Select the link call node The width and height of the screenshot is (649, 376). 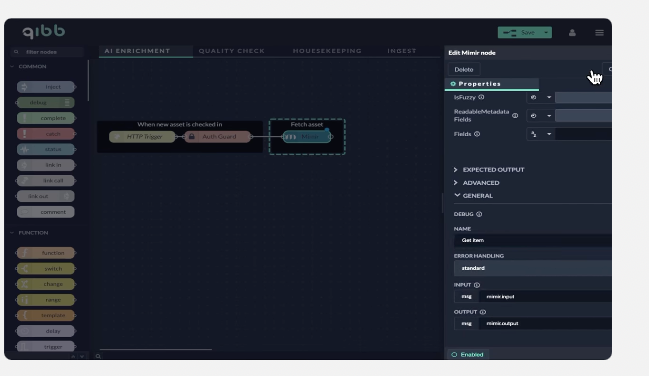pyautogui.click(x=46, y=181)
